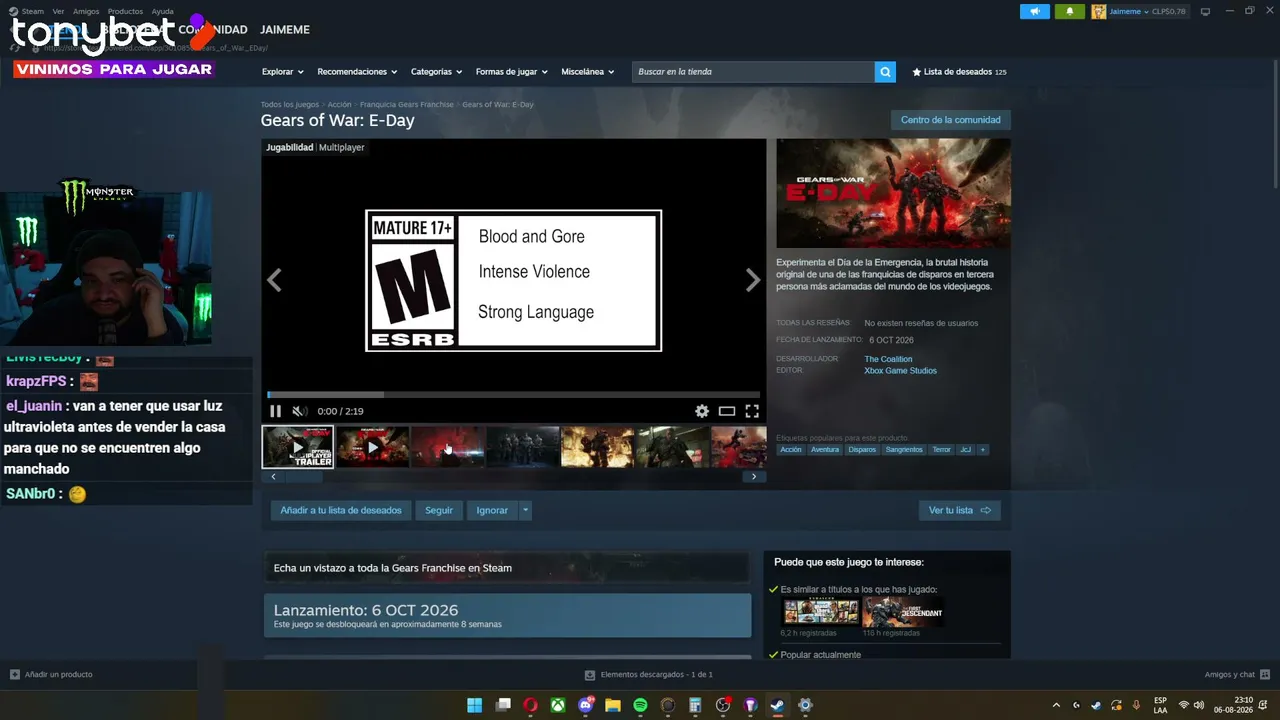Open Discord from the taskbar

click(x=586, y=705)
